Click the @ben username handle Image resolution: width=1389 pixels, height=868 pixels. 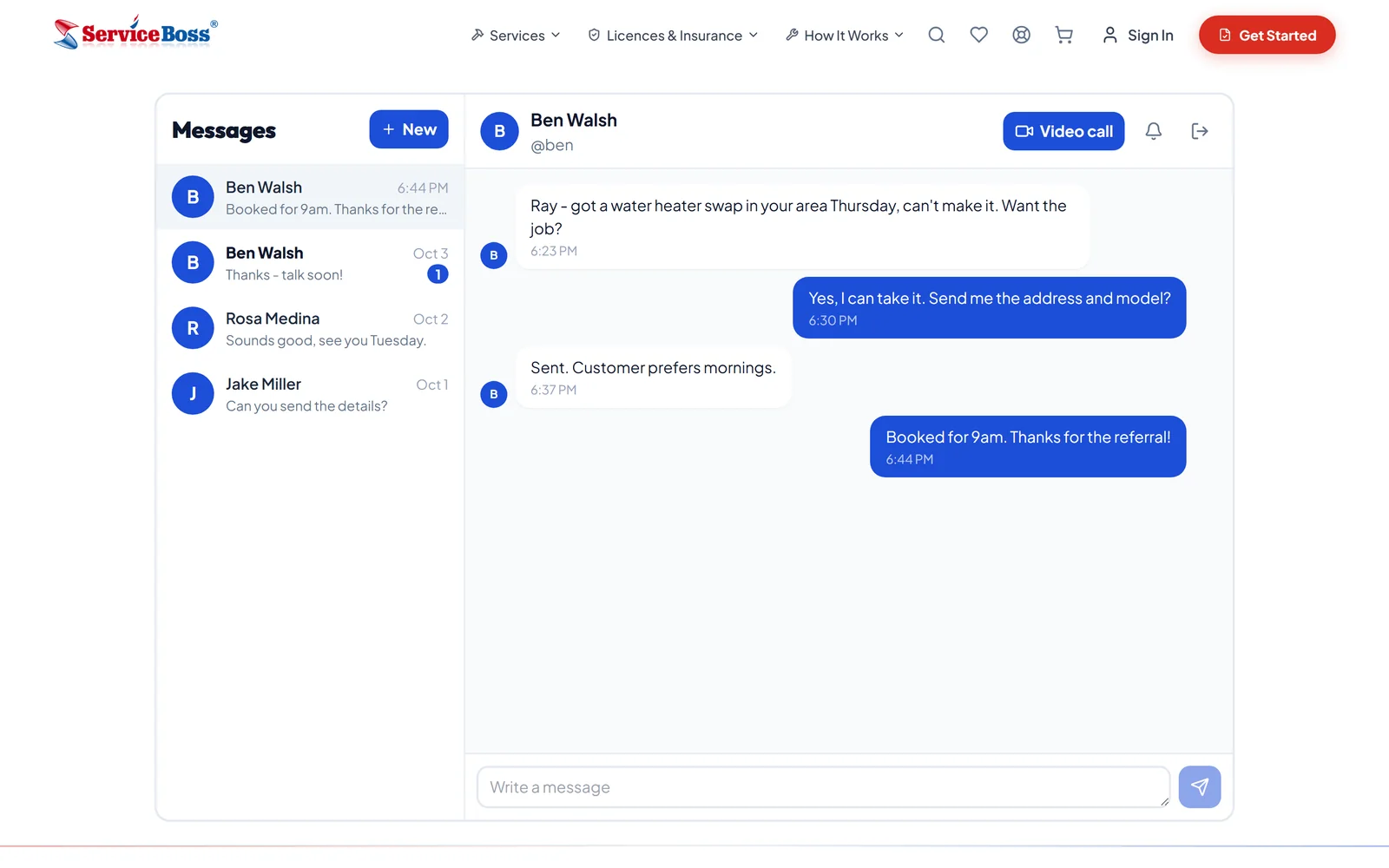click(552, 145)
